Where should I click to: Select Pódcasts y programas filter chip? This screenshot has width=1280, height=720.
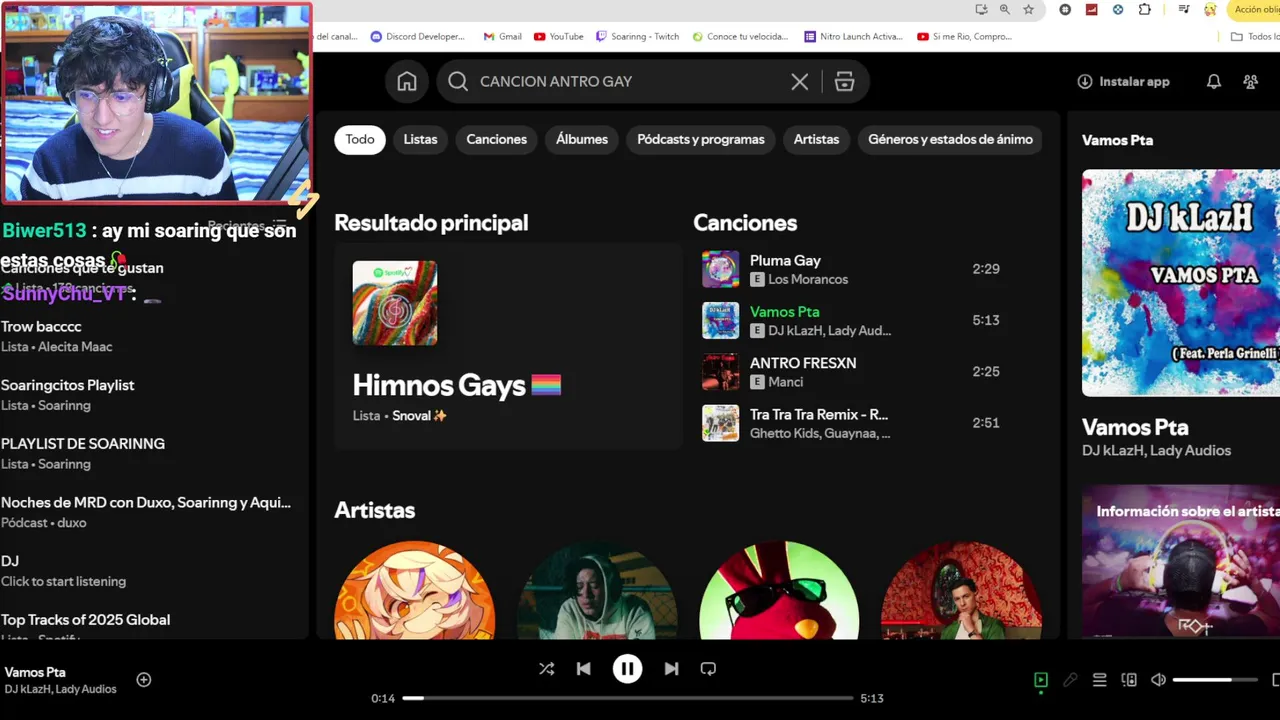[701, 139]
